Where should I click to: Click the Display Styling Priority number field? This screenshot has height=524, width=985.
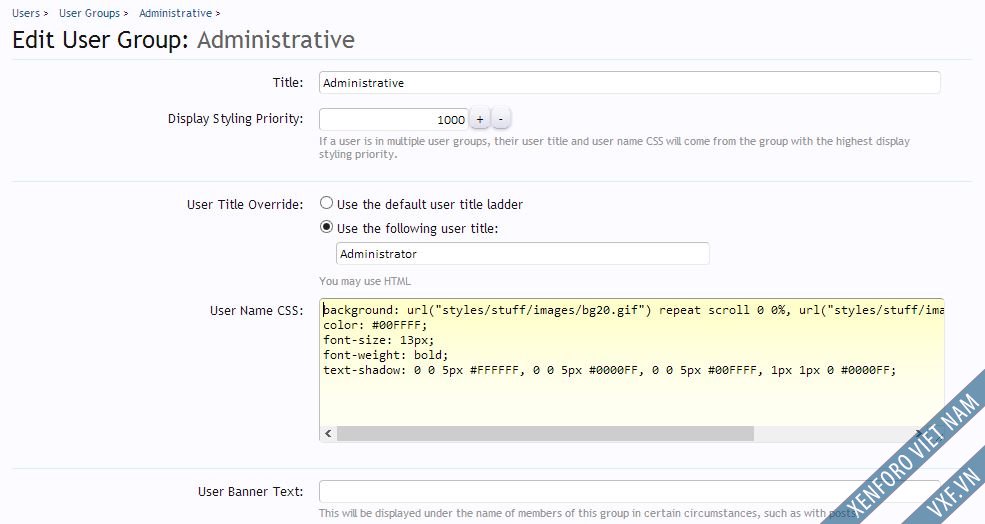tap(393, 119)
